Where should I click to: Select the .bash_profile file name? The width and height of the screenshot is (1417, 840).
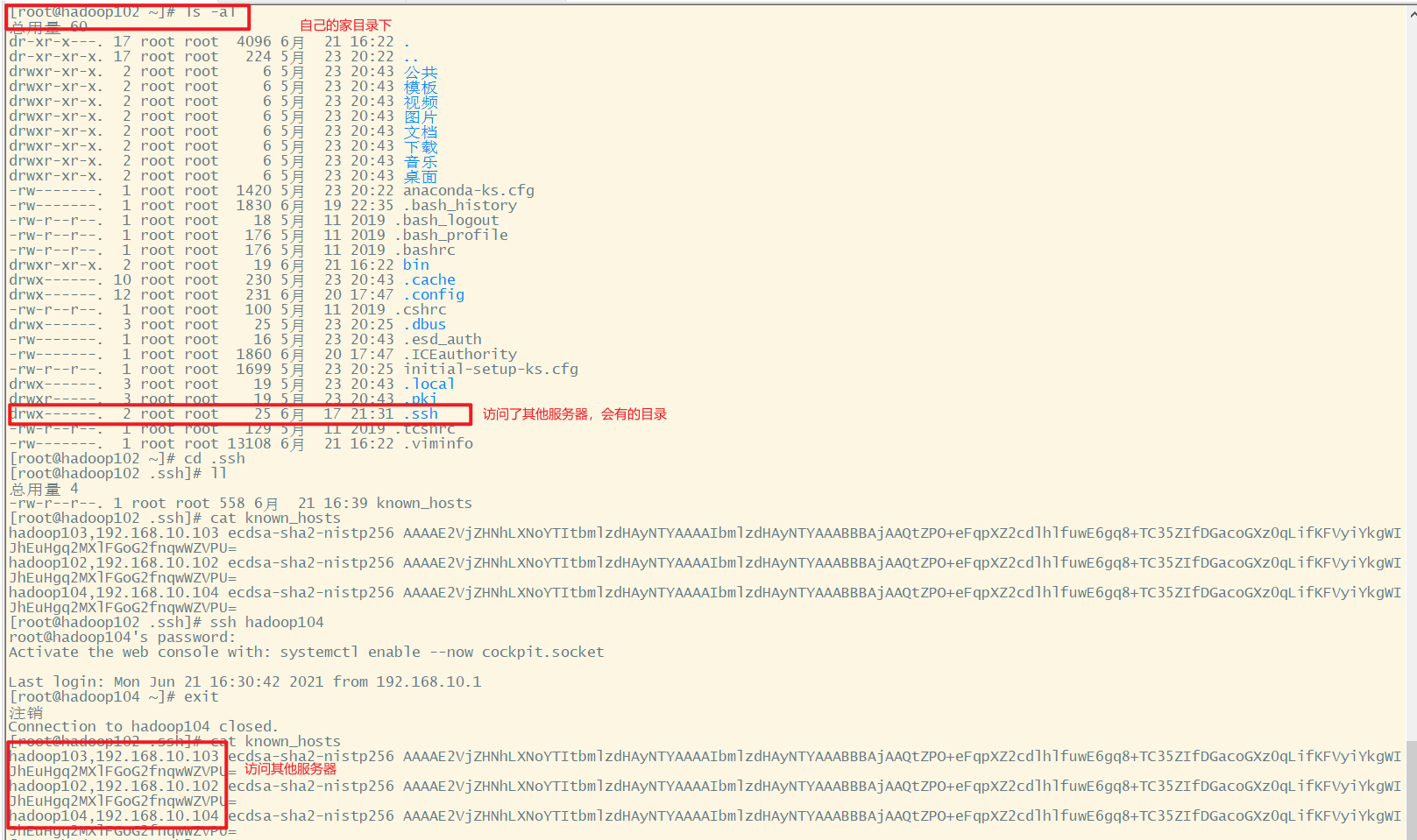click(x=451, y=235)
